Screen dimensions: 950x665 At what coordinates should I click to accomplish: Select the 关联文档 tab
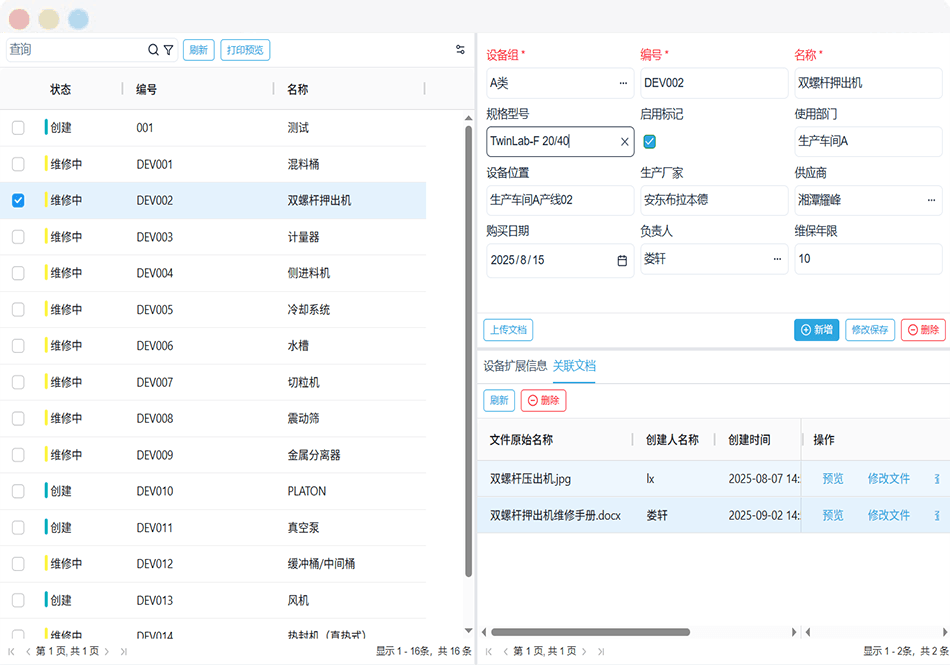tap(574, 366)
